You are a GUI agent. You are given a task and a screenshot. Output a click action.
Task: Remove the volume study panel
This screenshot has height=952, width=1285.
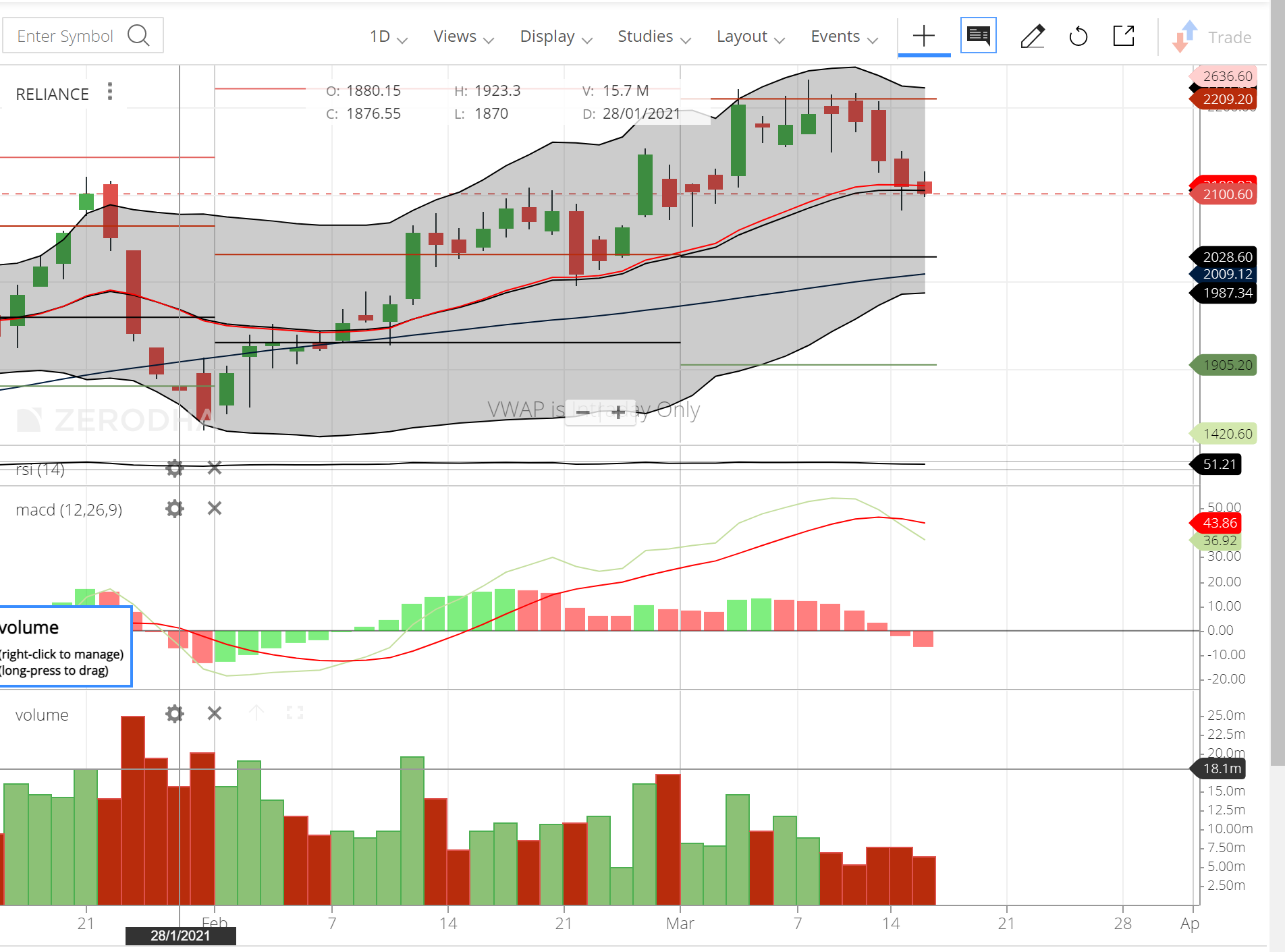[x=215, y=713]
